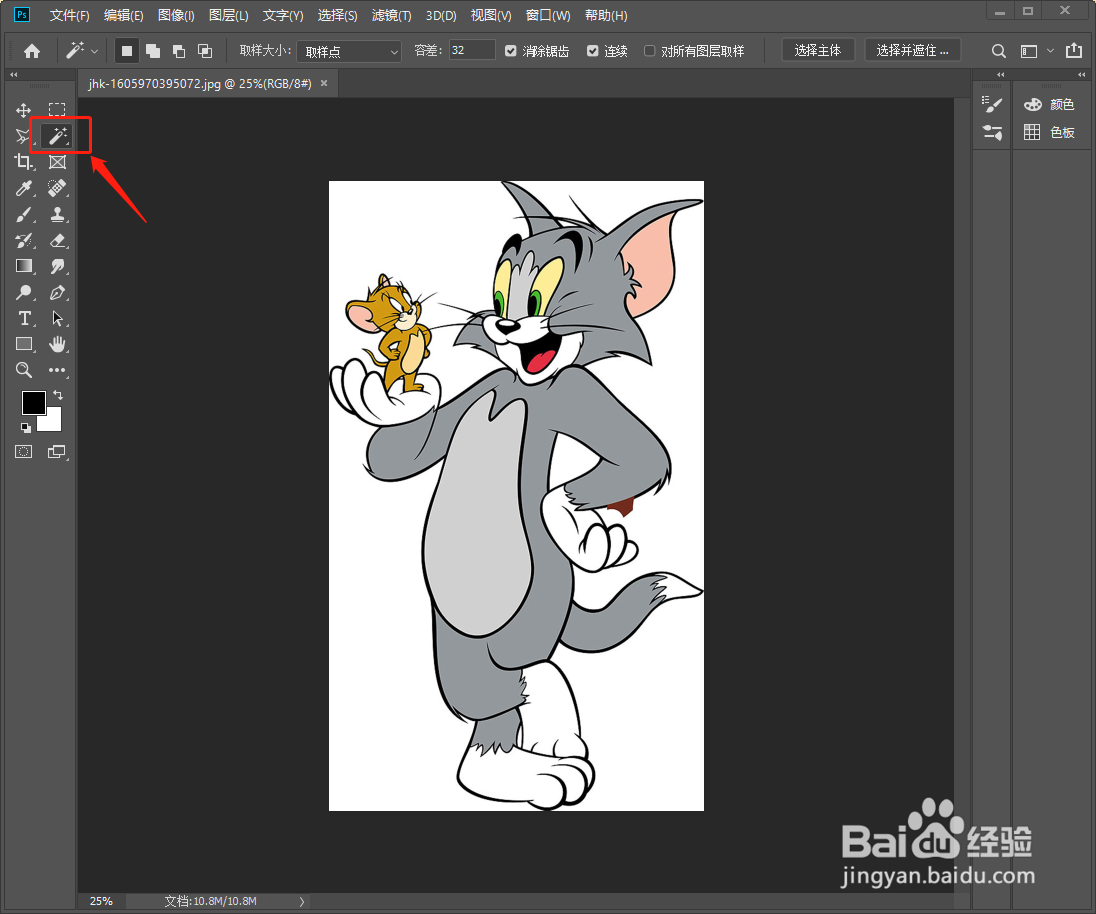This screenshot has height=914, width=1096.
Task: Click the share icon at top right
Action: point(1074,50)
